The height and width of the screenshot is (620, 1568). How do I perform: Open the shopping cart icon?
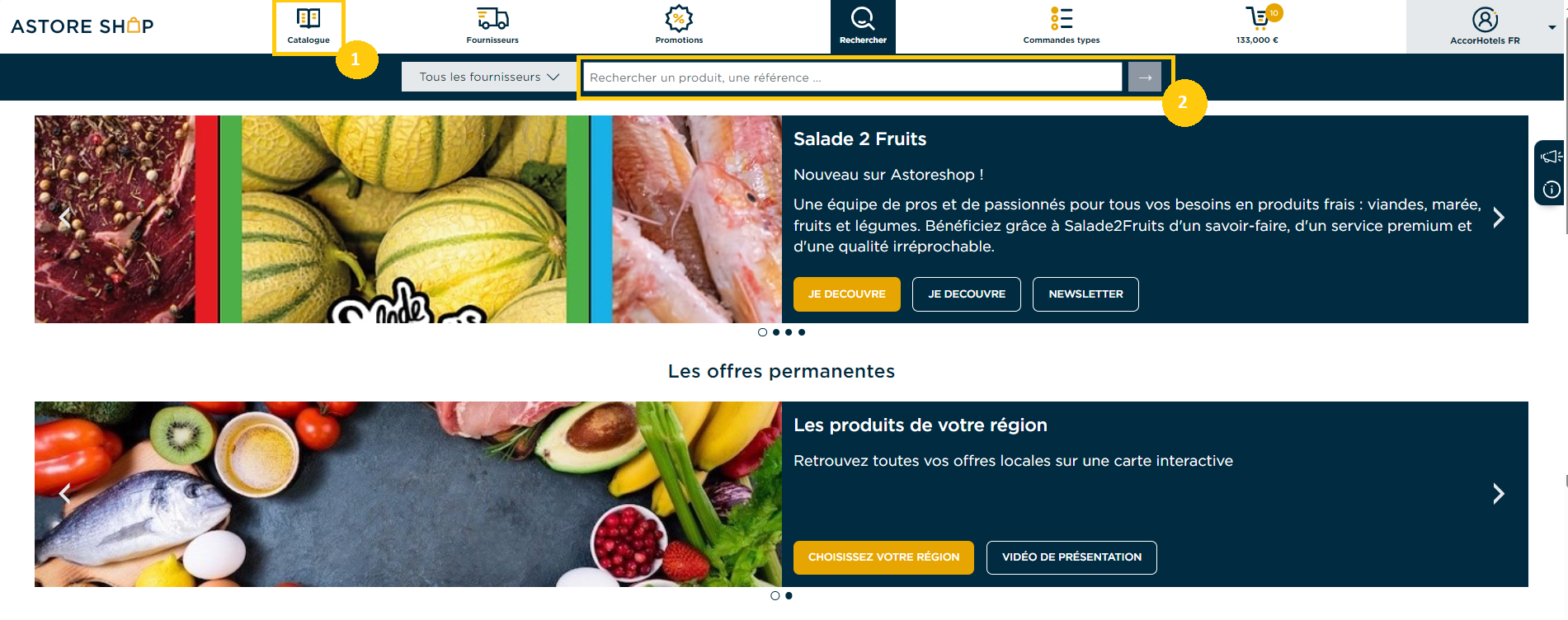tap(1258, 18)
